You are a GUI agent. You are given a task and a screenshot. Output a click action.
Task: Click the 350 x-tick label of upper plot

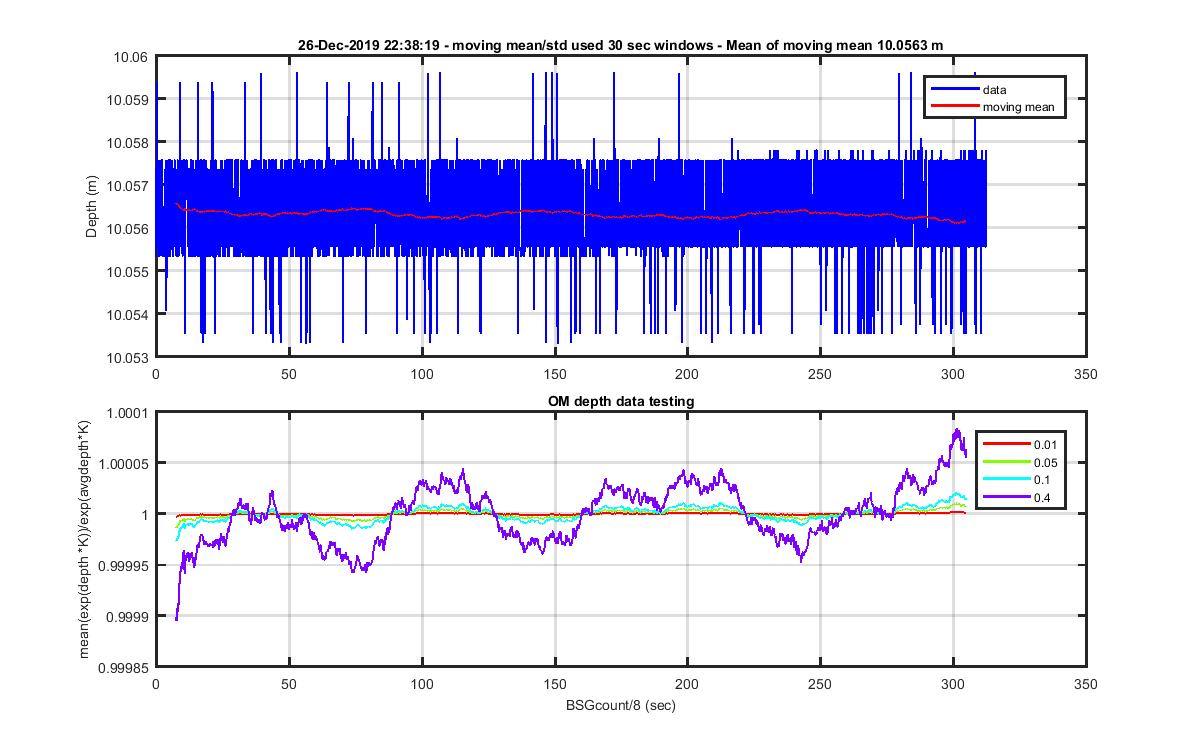point(1085,375)
